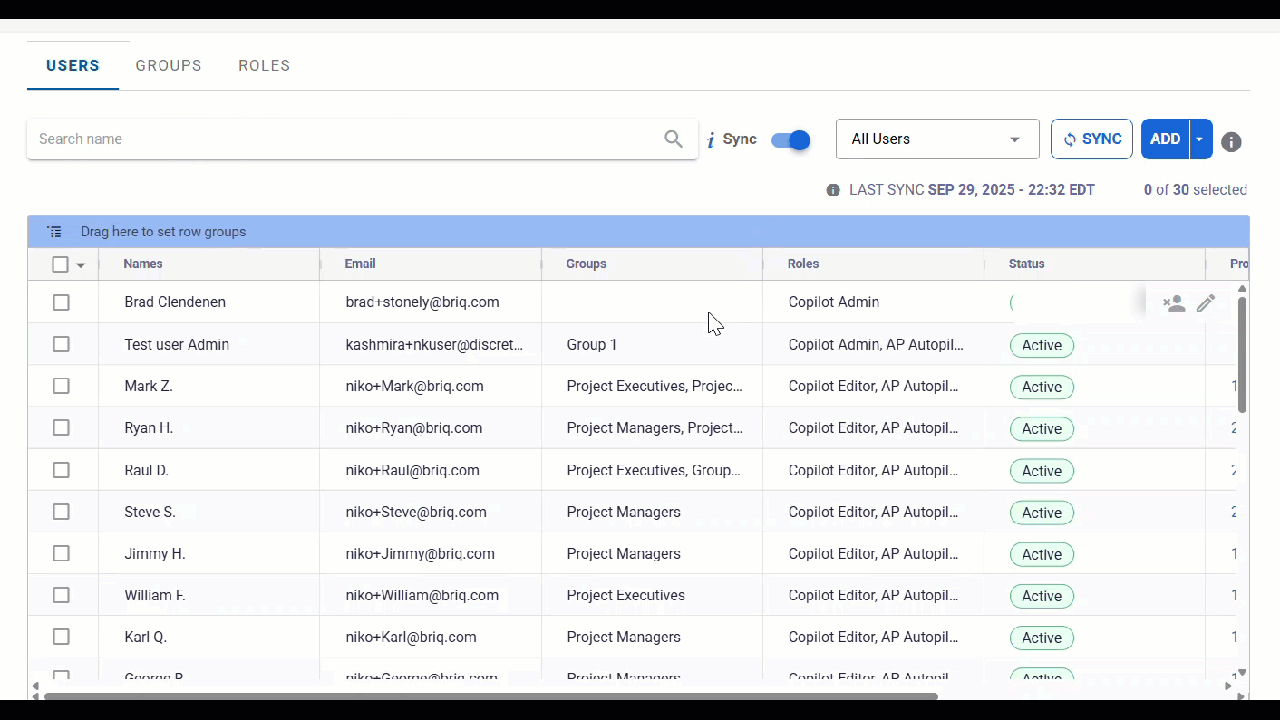Click email niko+Ryan@briq.com
The image size is (1280, 720).
414,428
